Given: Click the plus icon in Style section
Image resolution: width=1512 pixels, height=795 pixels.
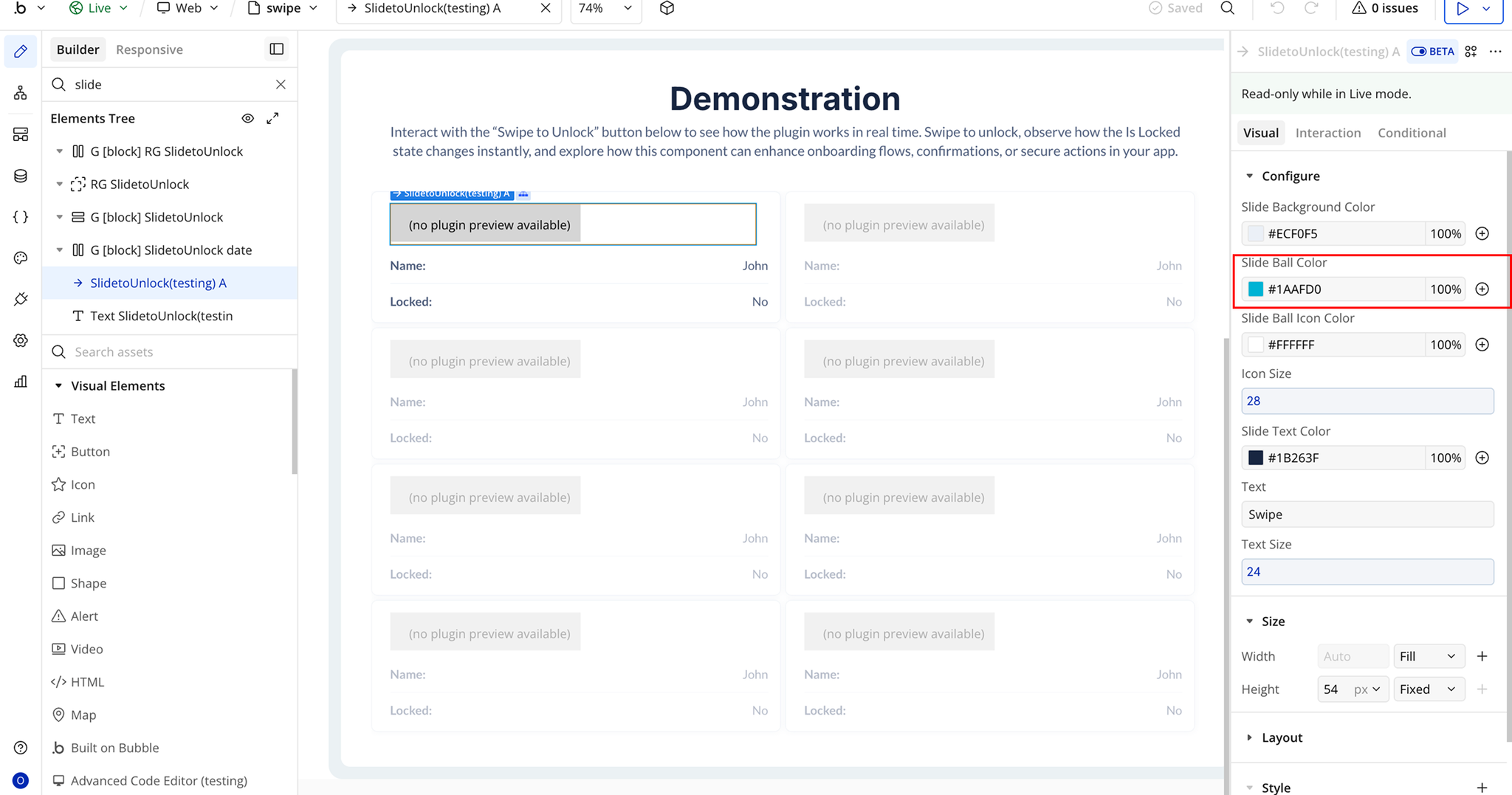Looking at the screenshot, I should click(x=1482, y=788).
